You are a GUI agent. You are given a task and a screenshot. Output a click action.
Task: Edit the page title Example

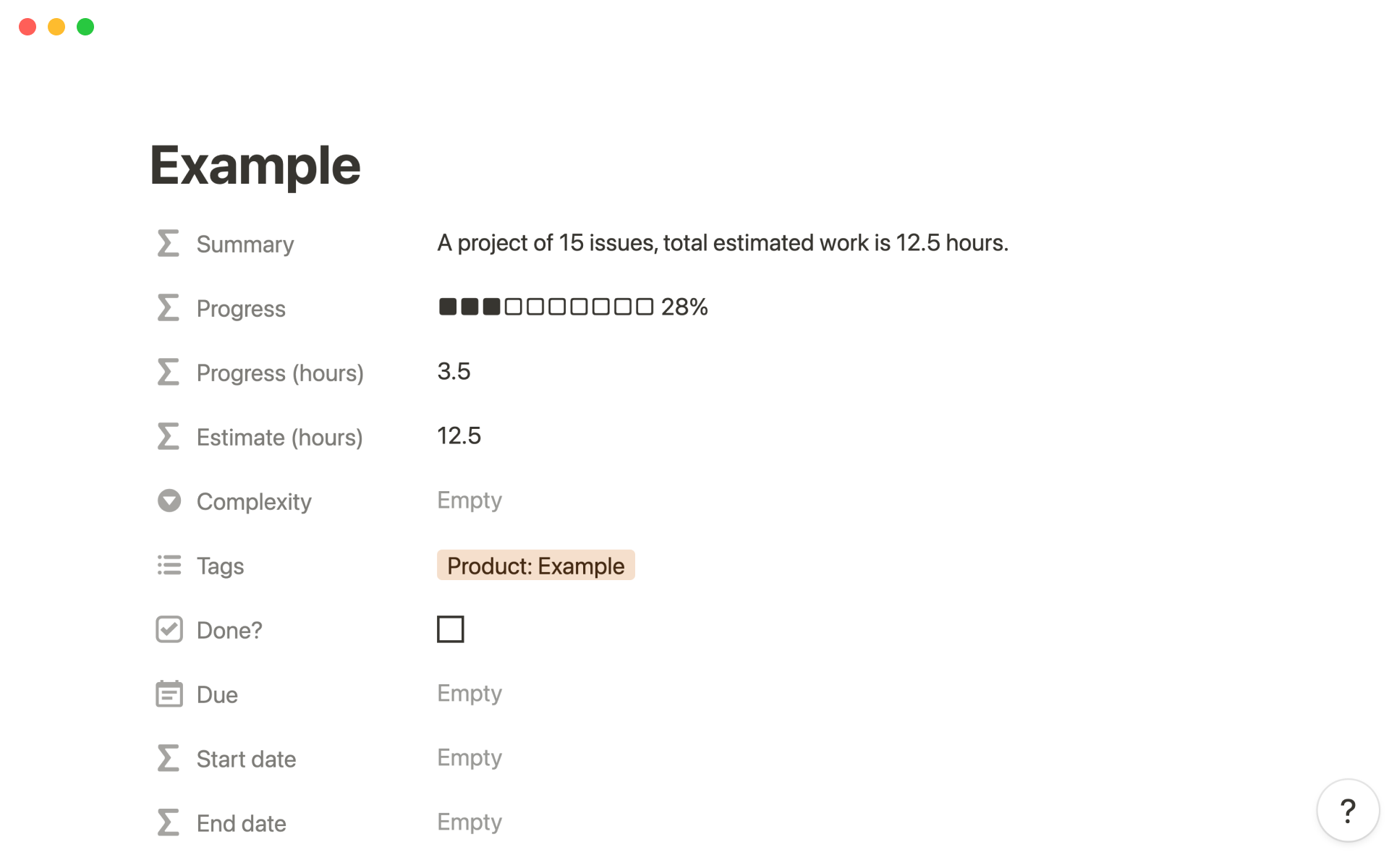[255, 165]
